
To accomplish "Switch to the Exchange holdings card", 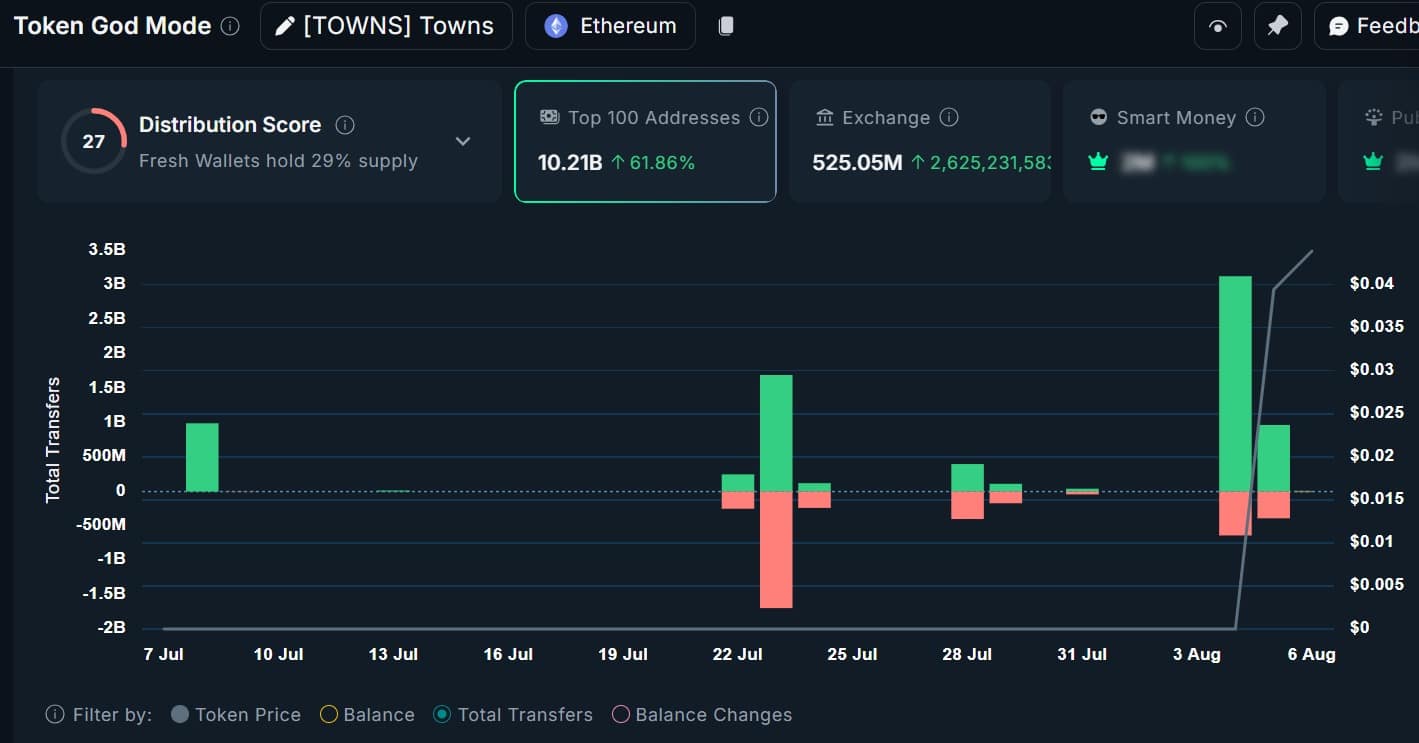I will (919, 141).
